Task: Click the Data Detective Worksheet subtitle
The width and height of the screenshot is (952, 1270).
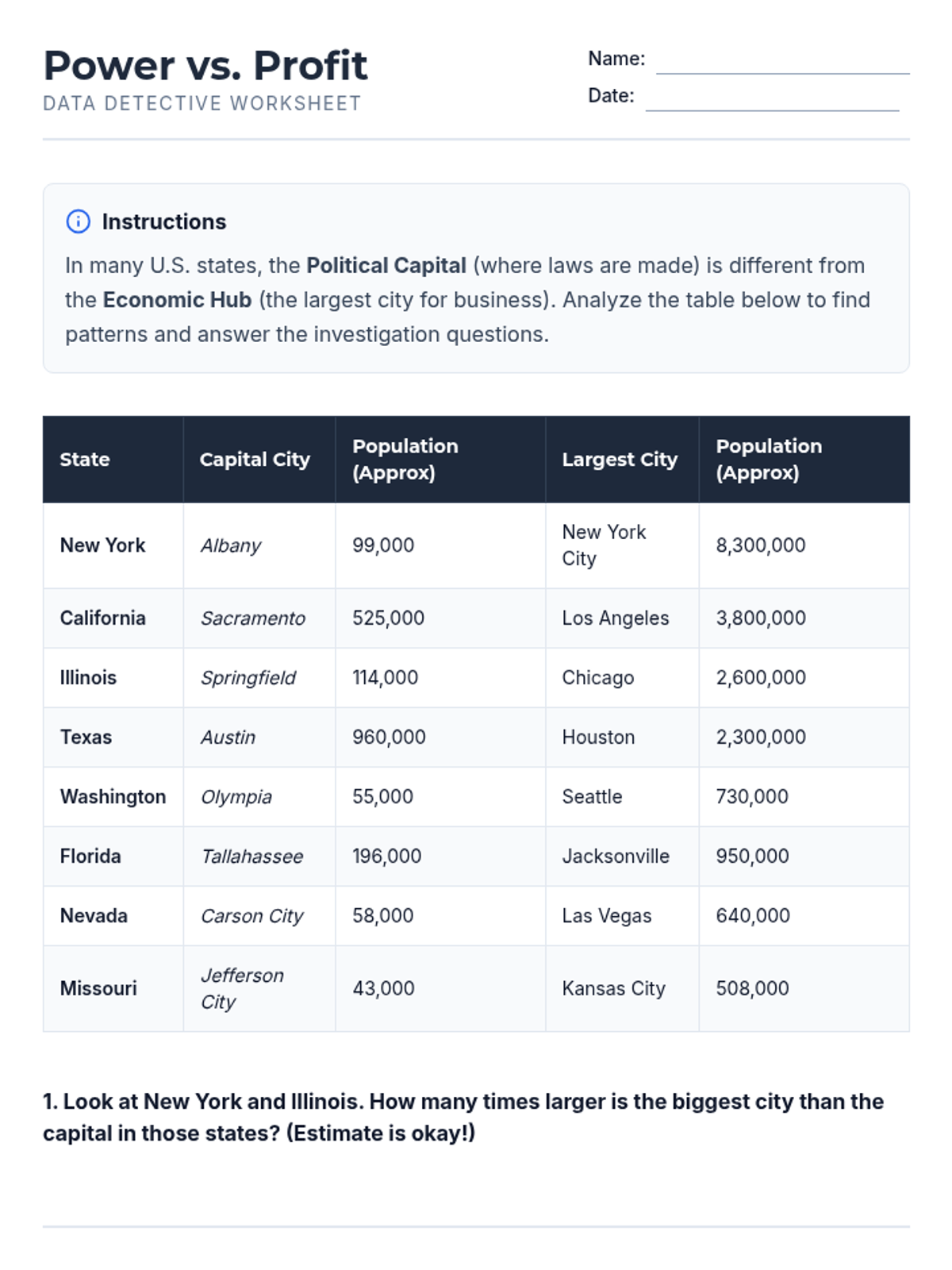Action: [202, 104]
